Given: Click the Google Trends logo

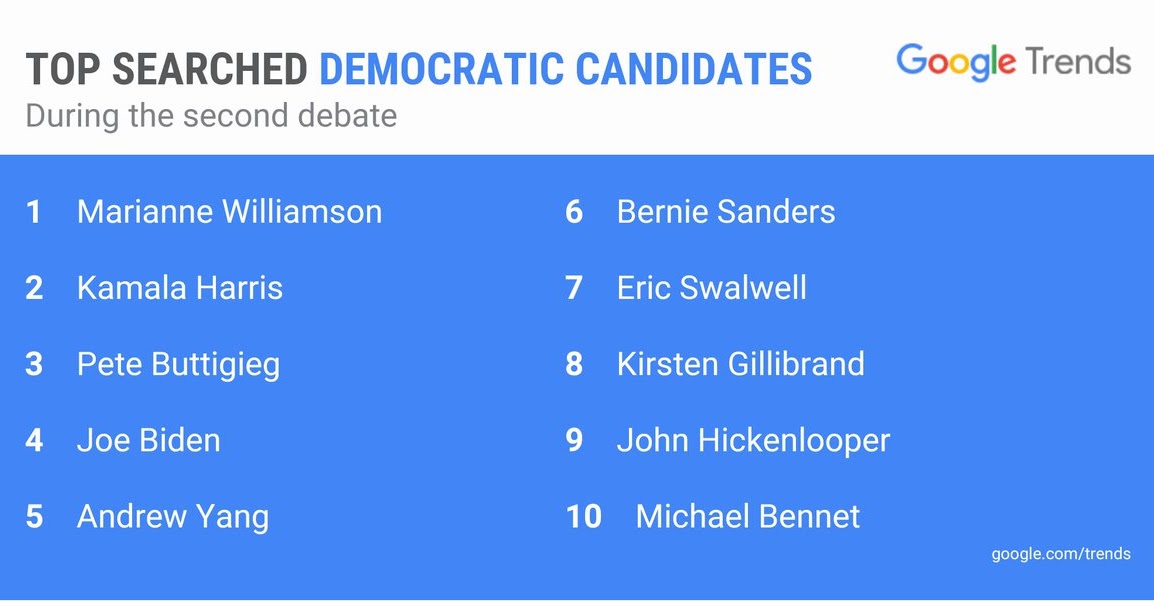Looking at the screenshot, I should coord(1013,62).
